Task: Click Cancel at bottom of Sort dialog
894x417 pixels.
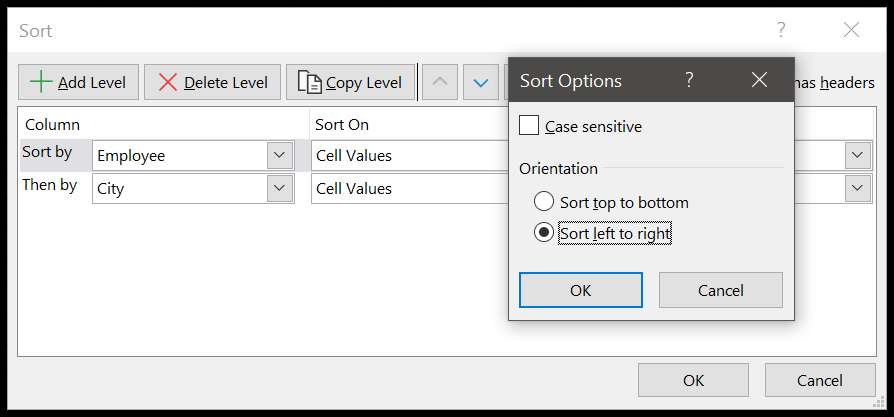Action: (x=819, y=380)
